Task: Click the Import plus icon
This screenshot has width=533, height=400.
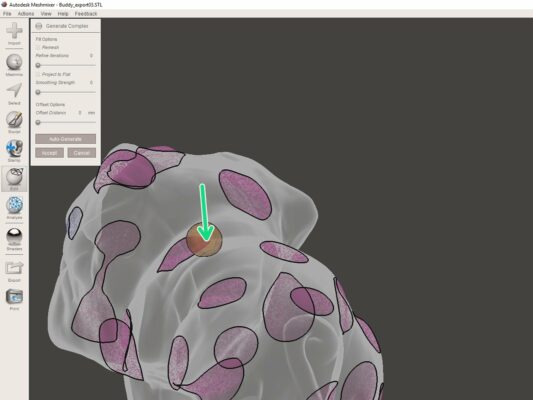Action: (14, 32)
